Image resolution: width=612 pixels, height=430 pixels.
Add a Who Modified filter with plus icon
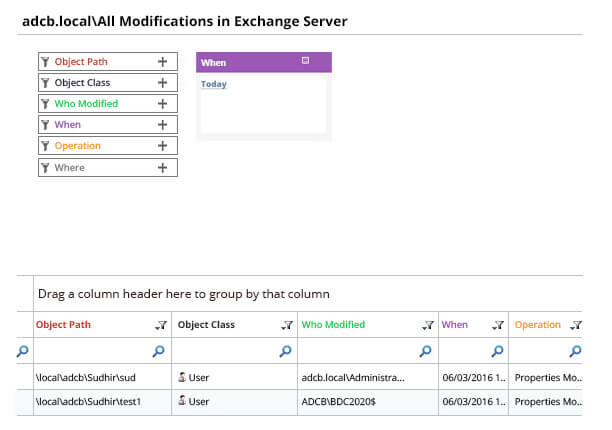click(162, 104)
